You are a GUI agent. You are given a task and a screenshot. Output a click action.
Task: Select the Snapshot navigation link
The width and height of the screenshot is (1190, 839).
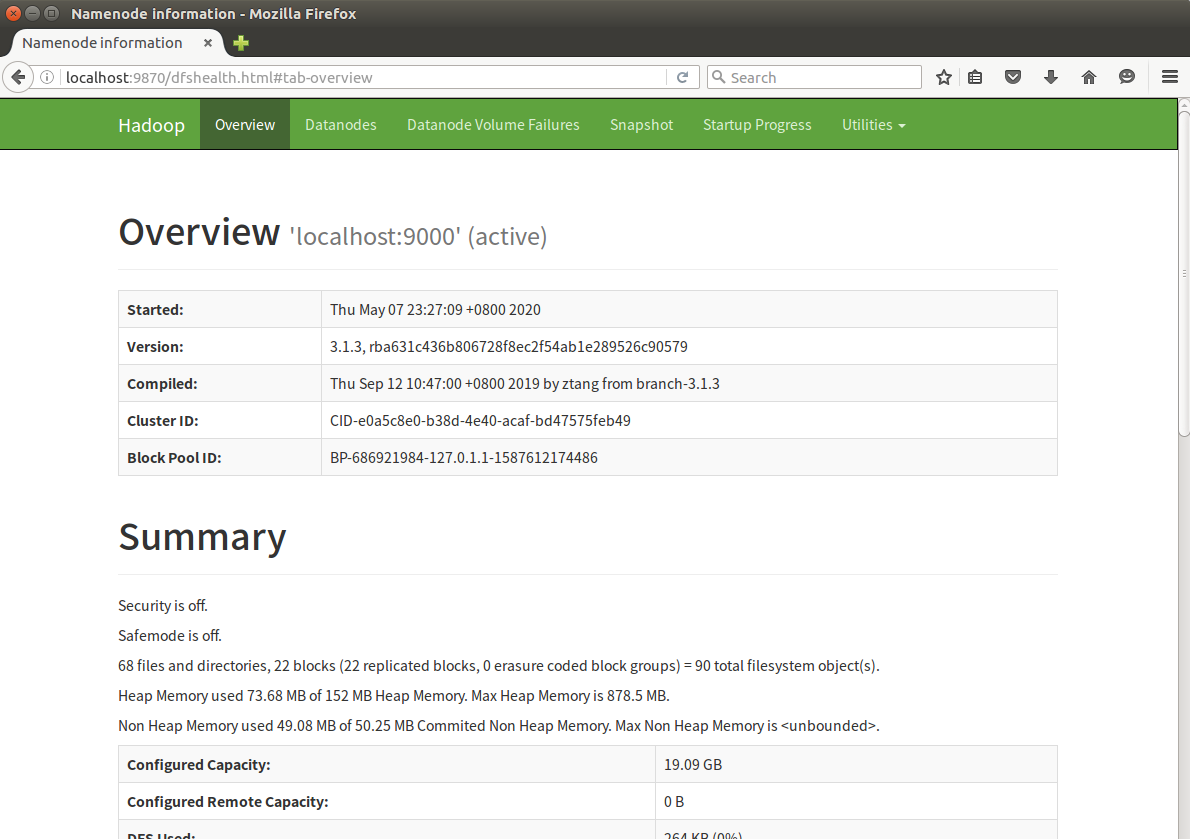click(641, 124)
